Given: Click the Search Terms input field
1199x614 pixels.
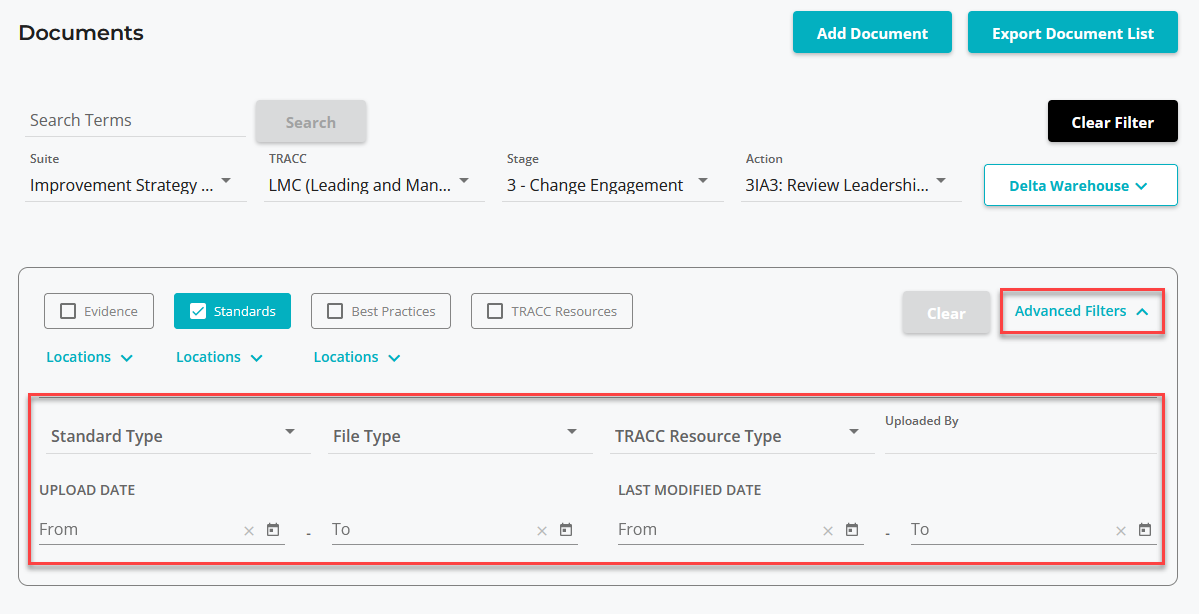Looking at the screenshot, I should coord(135,120).
